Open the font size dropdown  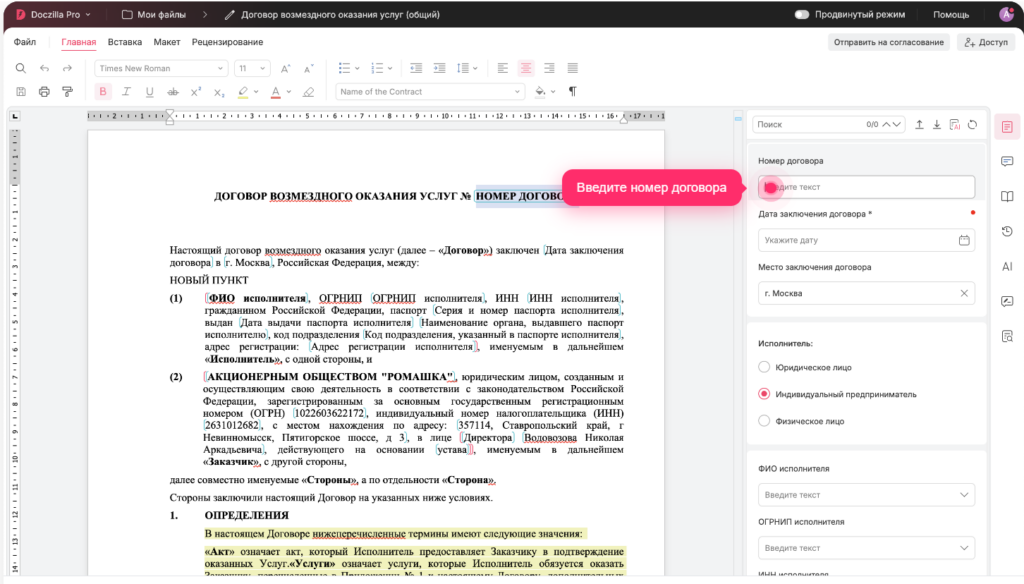pos(252,68)
